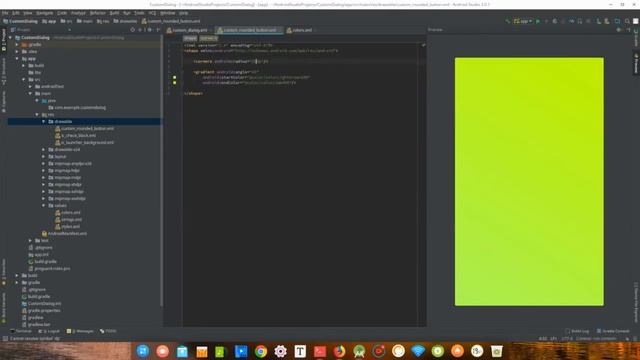The image size is (640, 360).
Task: Click the Preview panel settings gear
Action: tap(619, 30)
